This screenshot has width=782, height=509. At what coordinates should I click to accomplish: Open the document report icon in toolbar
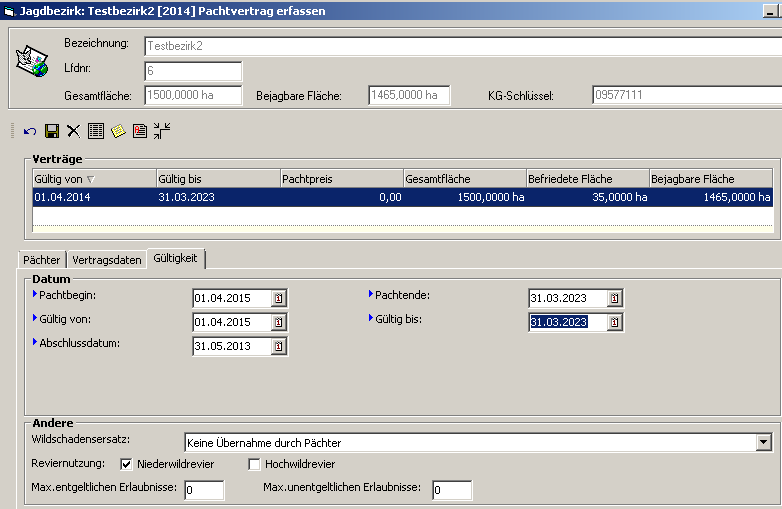tap(140, 131)
